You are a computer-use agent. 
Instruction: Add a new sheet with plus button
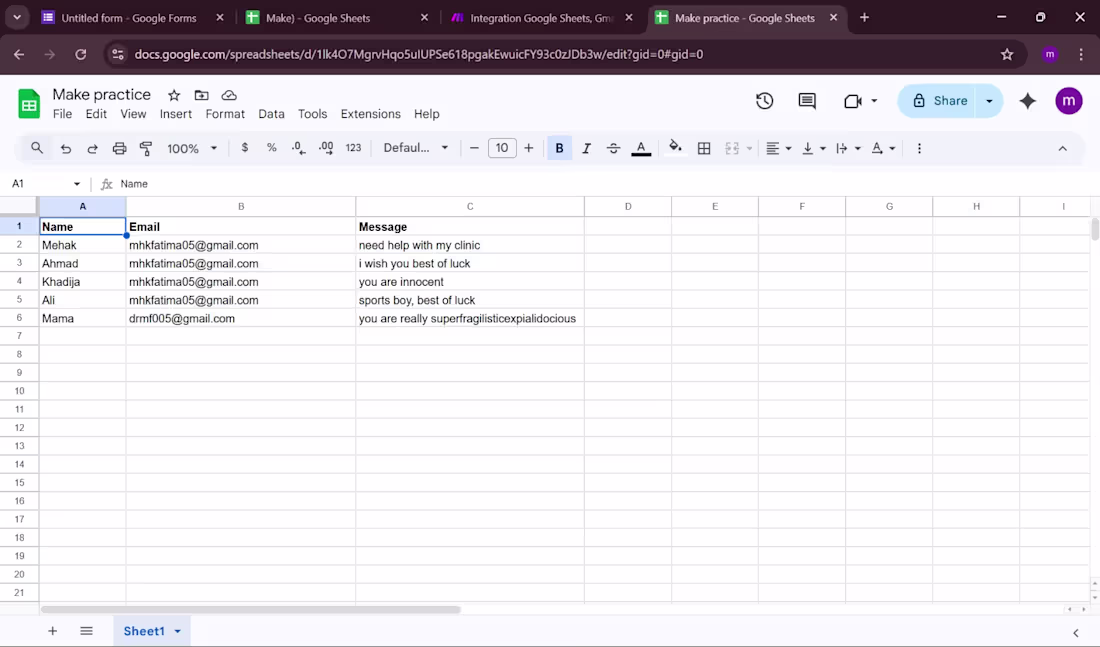point(53,631)
